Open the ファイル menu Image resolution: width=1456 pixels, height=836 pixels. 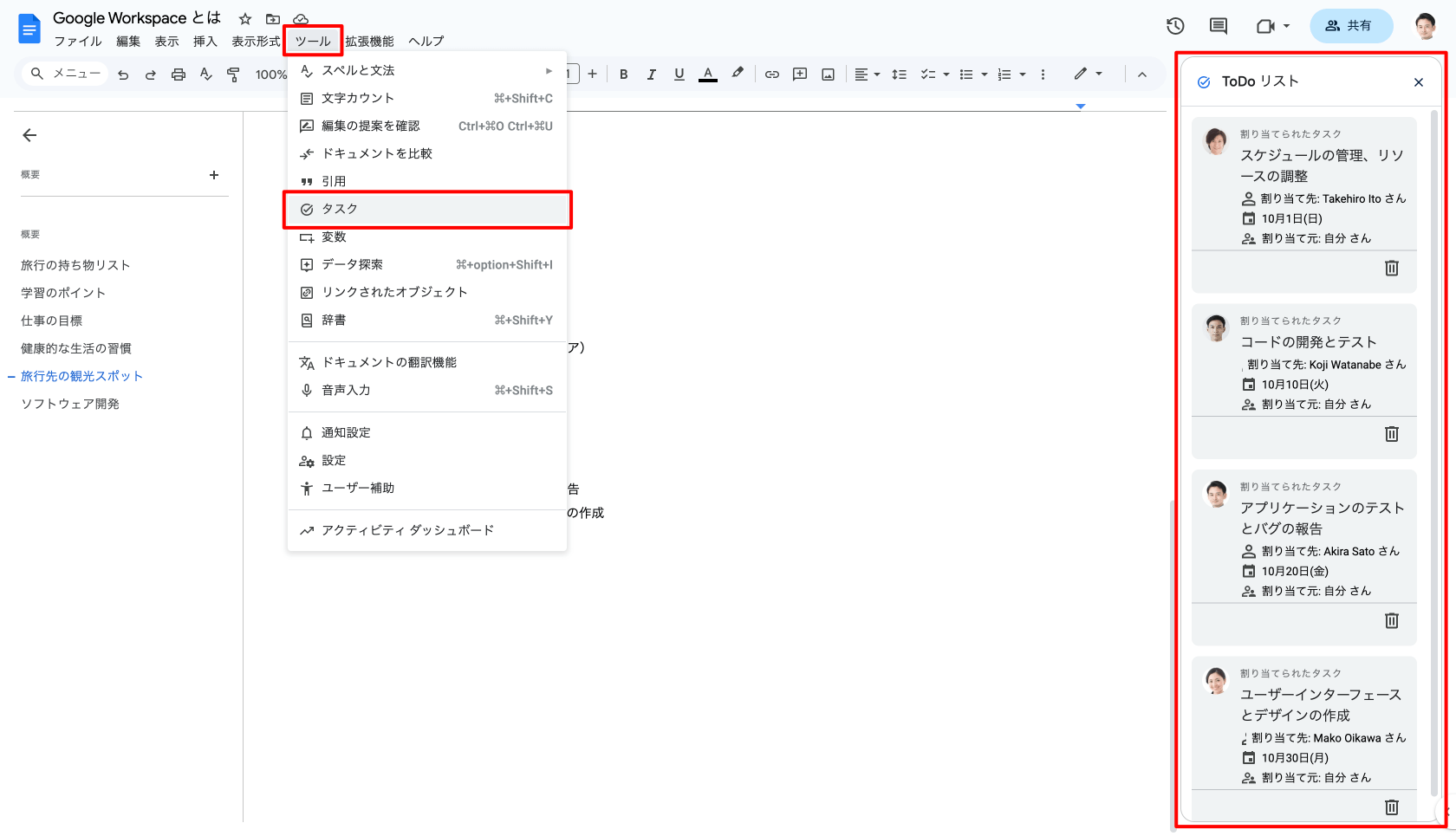point(78,42)
